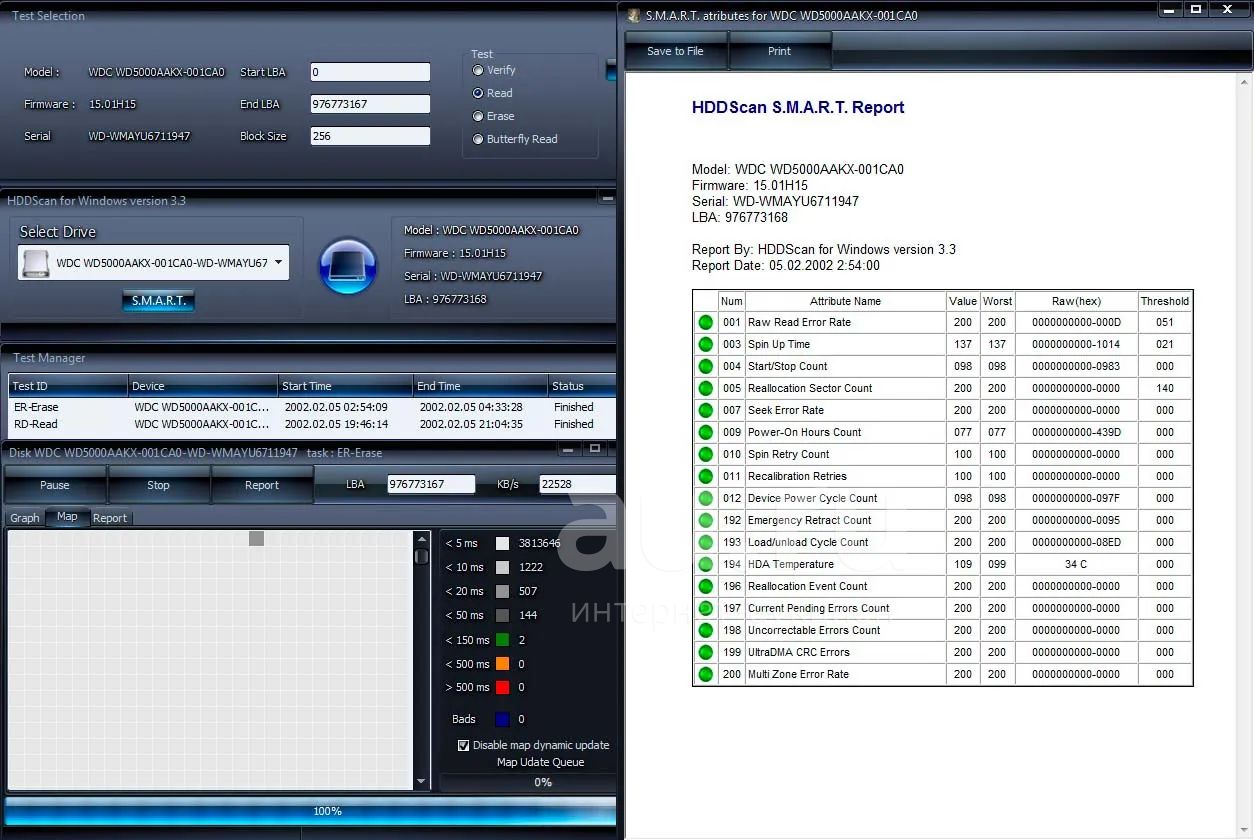1254x840 pixels.
Task: Click green status icon for Load/unload Cycle Count
Action: [x=705, y=542]
